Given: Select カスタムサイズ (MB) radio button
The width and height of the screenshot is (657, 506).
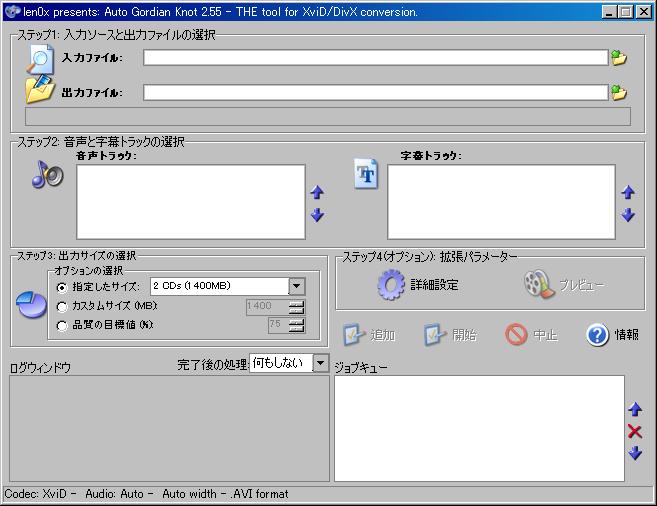Looking at the screenshot, I should tap(62, 307).
